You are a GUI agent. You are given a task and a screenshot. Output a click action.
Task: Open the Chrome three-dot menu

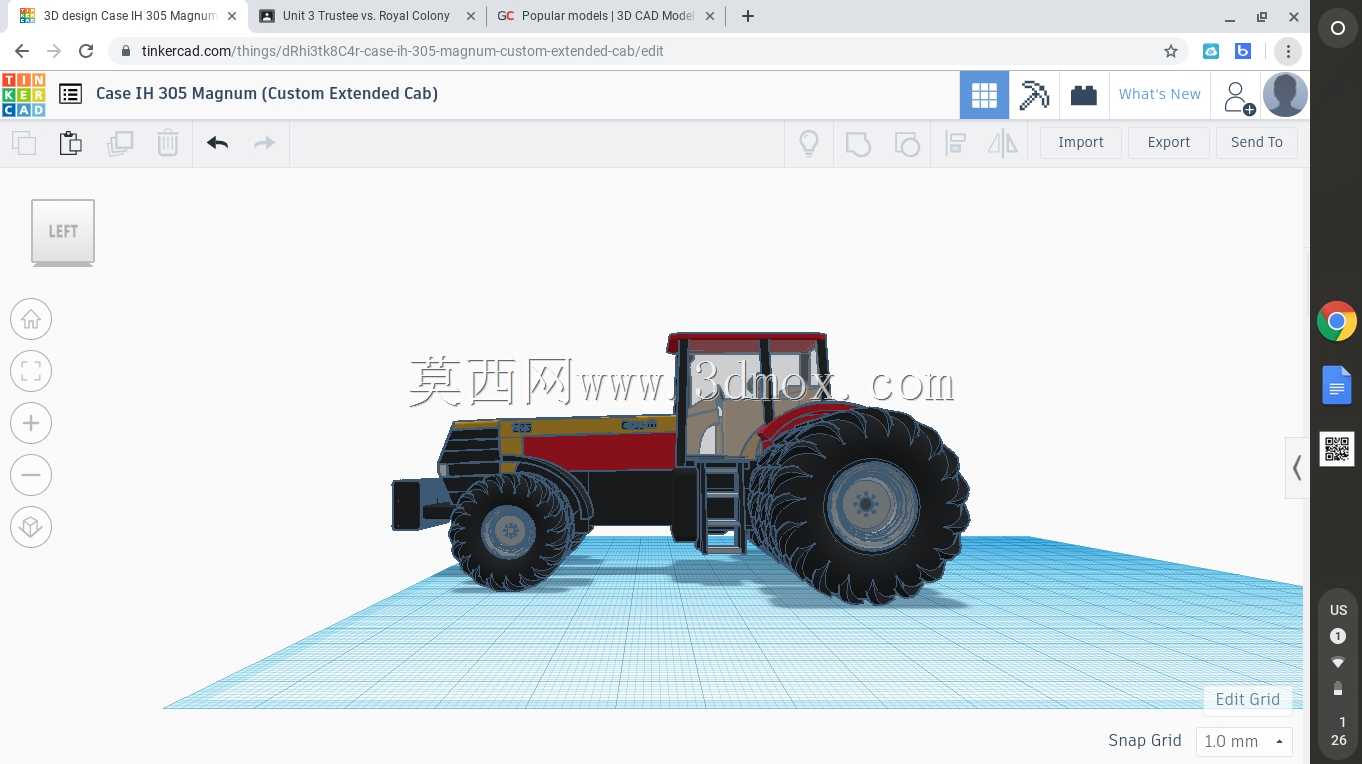(1288, 51)
